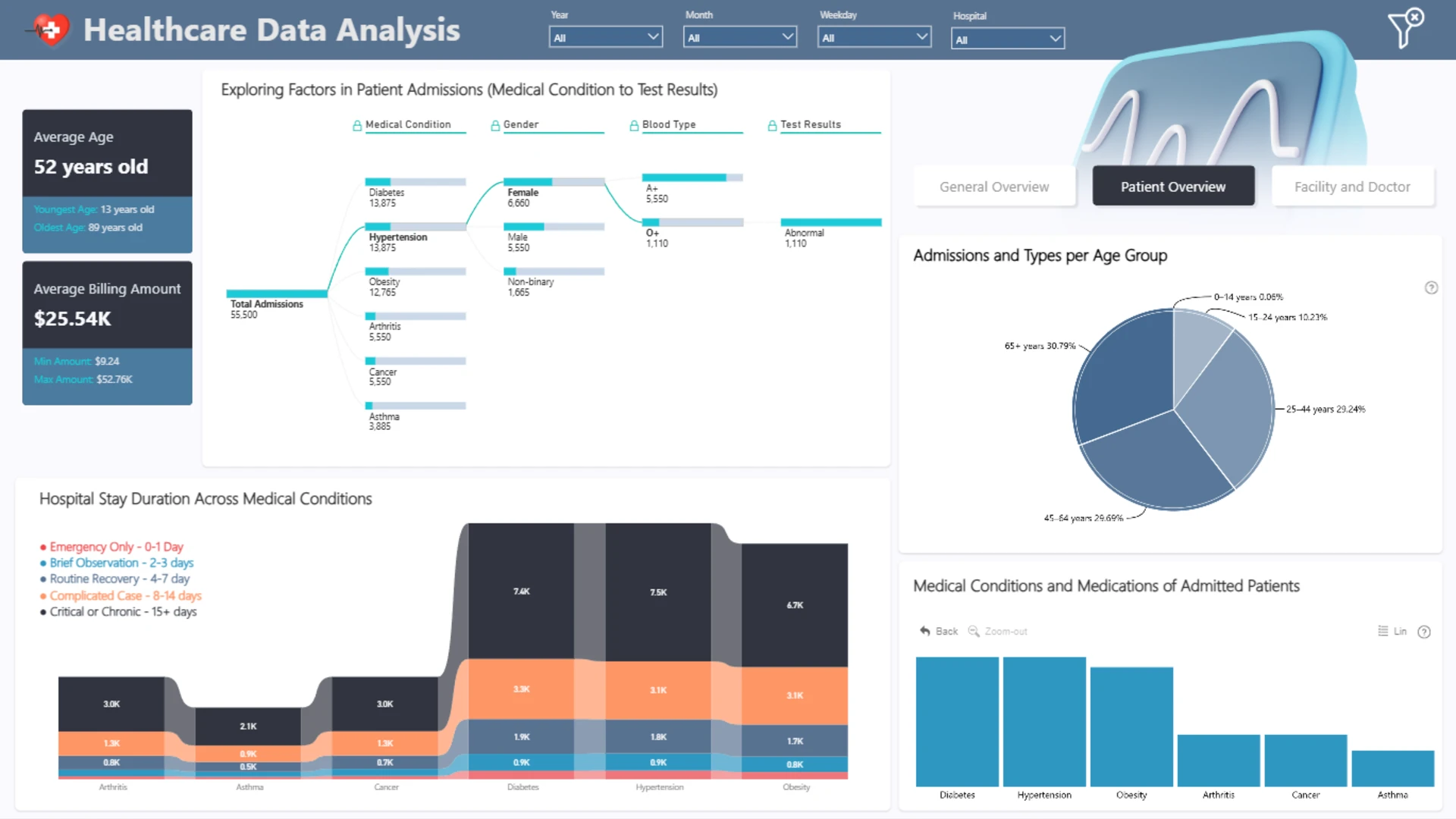This screenshot has height=819, width=1456.
Task: Click the heart health logo icon
Action: pos(49,30)
